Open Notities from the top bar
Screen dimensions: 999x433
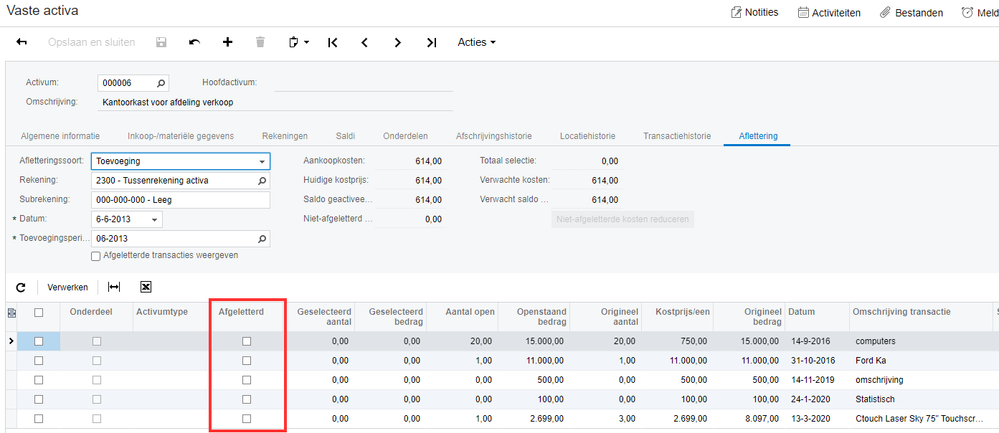(x=755, y=12)
